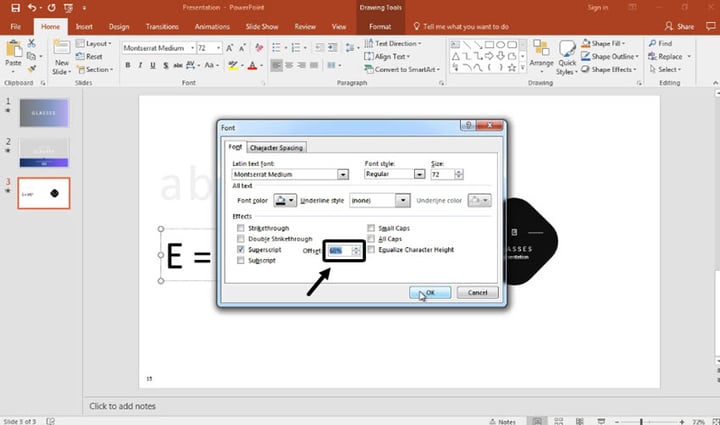
Task: Select slide 1 thumbnail
Action: (x=44, y=113)
